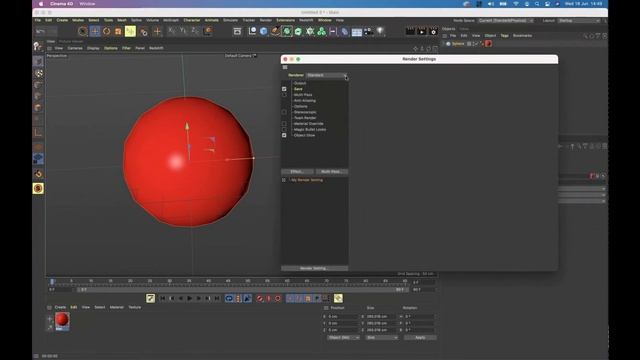Viewport: 640px width, 360px height.
Task: Select My Render Setting preset entry
Action: pos(307,180)
